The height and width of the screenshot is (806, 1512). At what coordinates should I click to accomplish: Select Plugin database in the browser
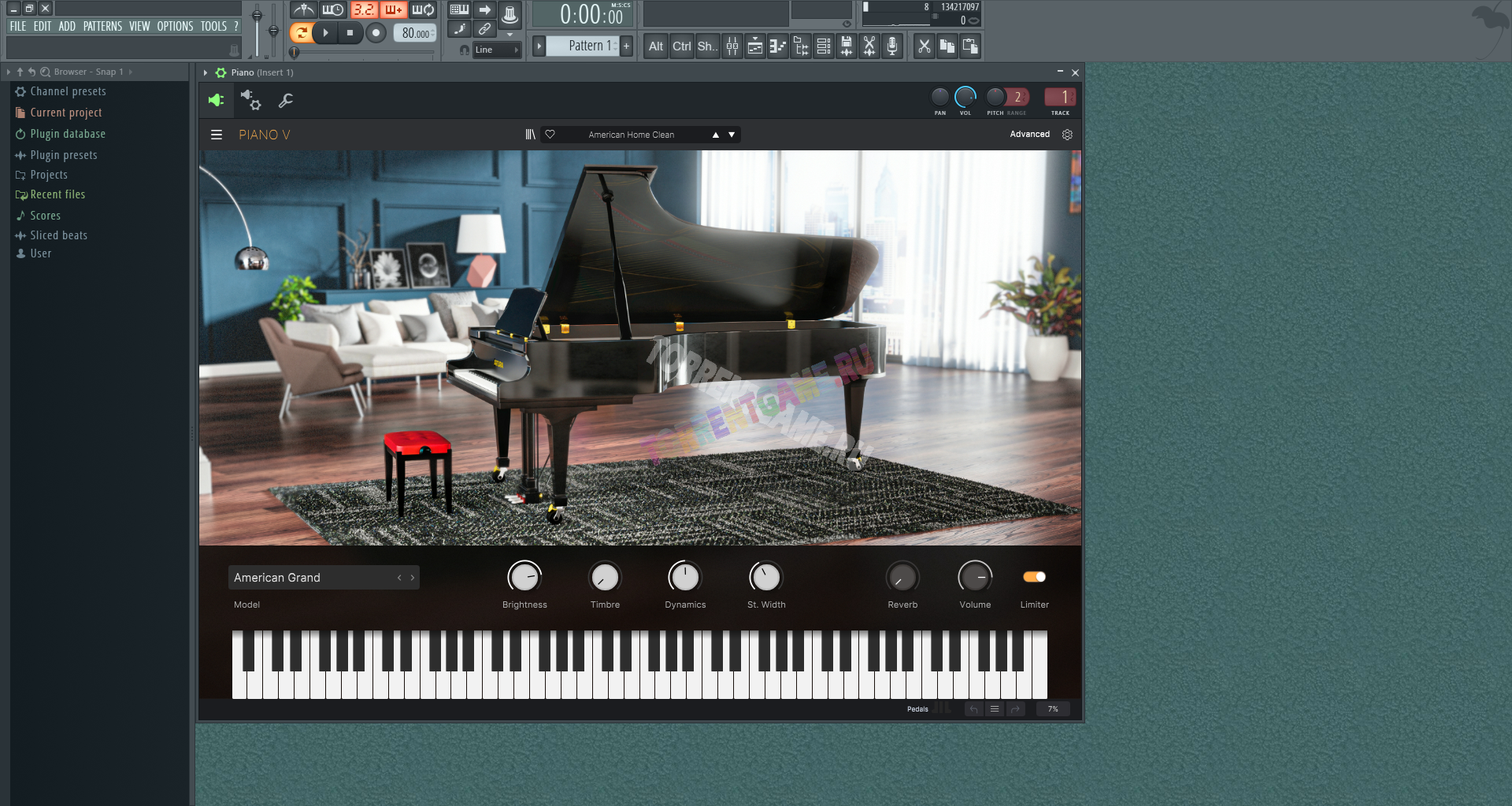[67, 134]
